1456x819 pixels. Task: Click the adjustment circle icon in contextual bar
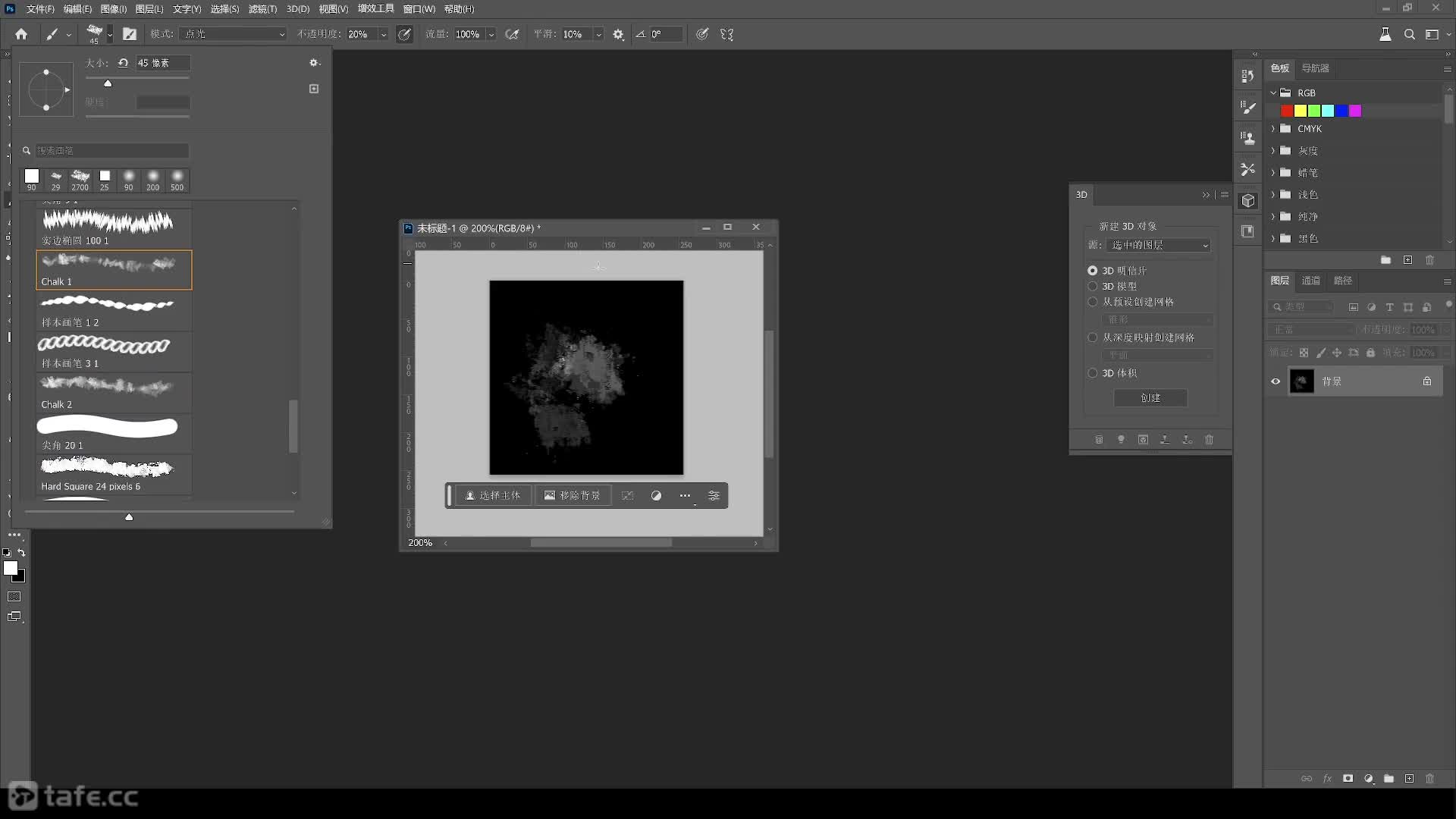click(656, 495)
